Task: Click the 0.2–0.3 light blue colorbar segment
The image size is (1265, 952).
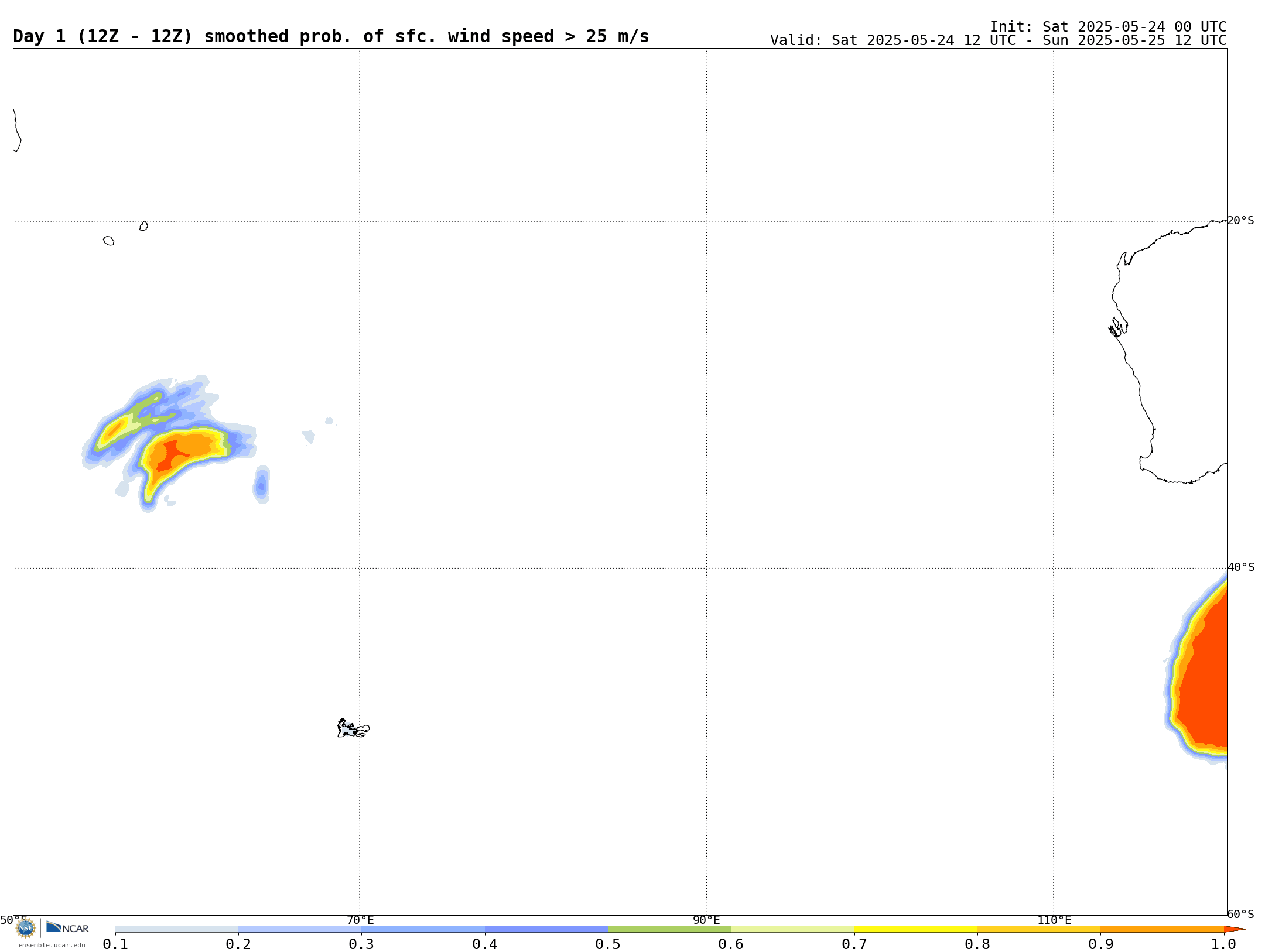Action: (x=300, y=929)
